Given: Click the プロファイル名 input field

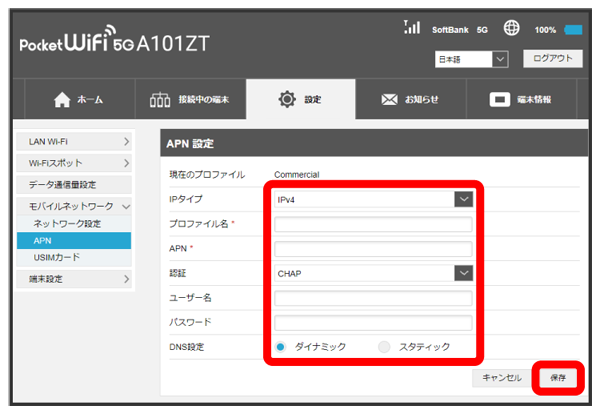Looking at the screenshot, I should pos(372,223).
